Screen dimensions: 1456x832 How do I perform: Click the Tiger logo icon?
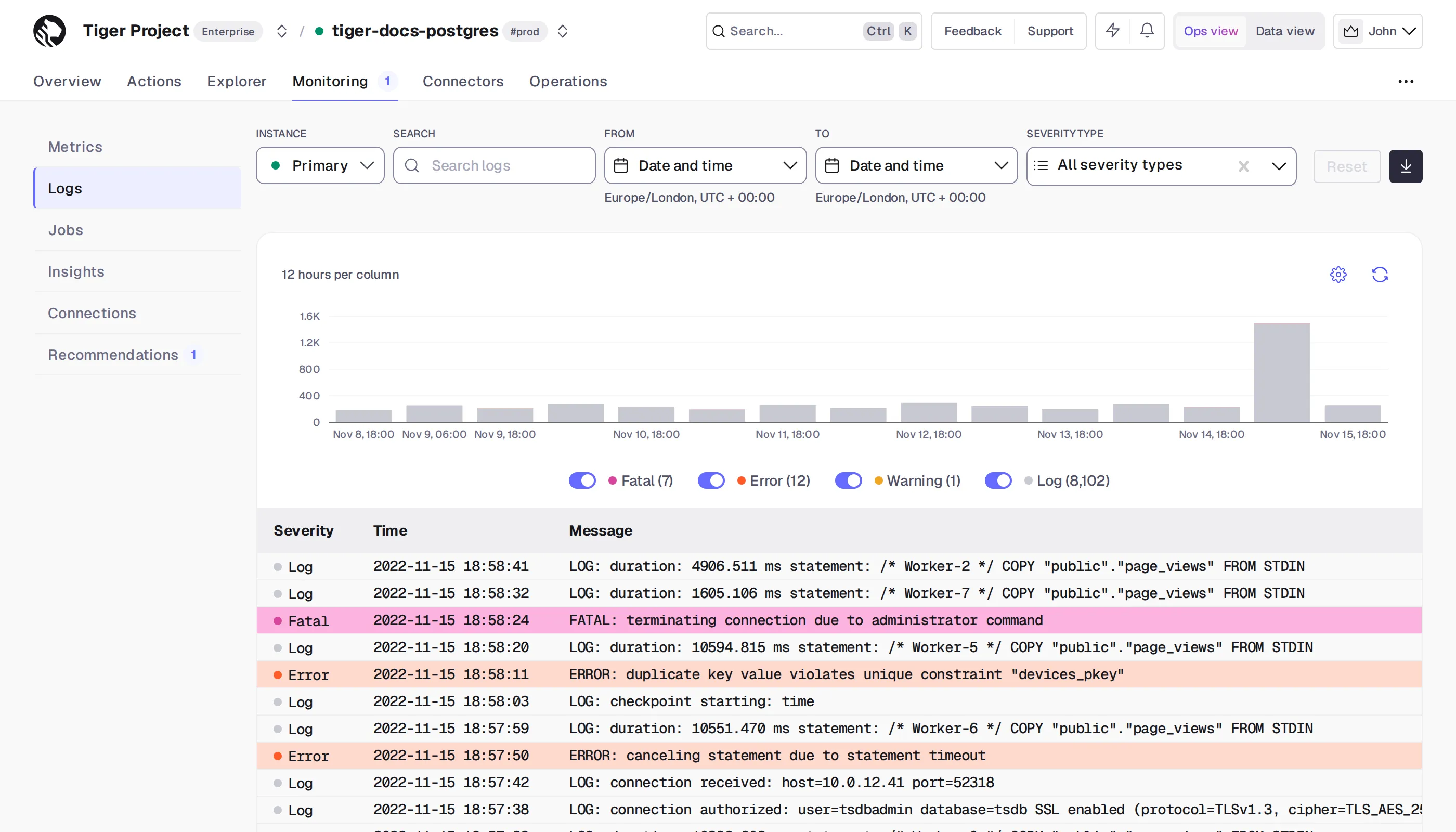click(x=49, y=31)
